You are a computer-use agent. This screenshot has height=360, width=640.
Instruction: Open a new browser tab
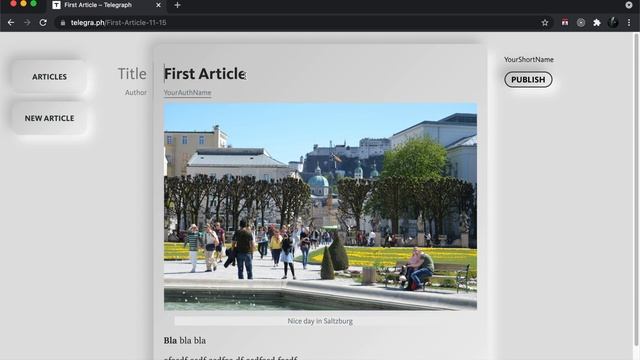[x=177, y=5]
